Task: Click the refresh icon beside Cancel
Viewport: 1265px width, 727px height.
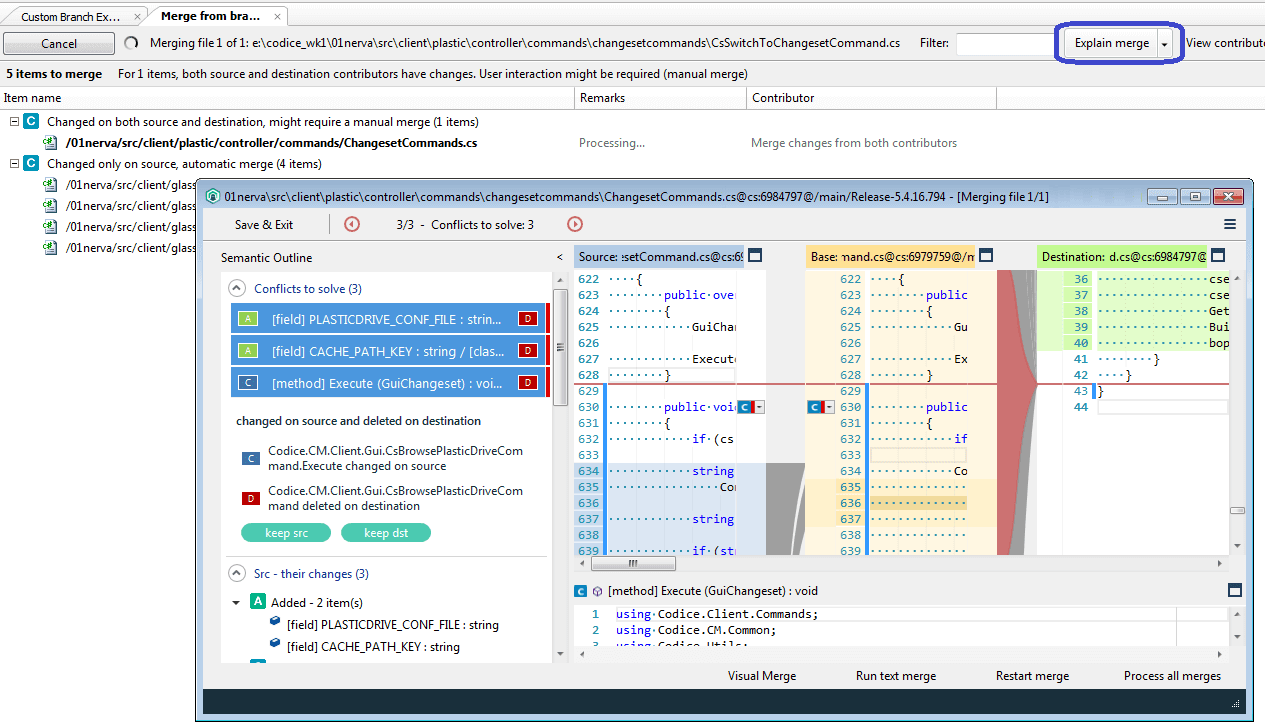Action: tap(131, 43)
